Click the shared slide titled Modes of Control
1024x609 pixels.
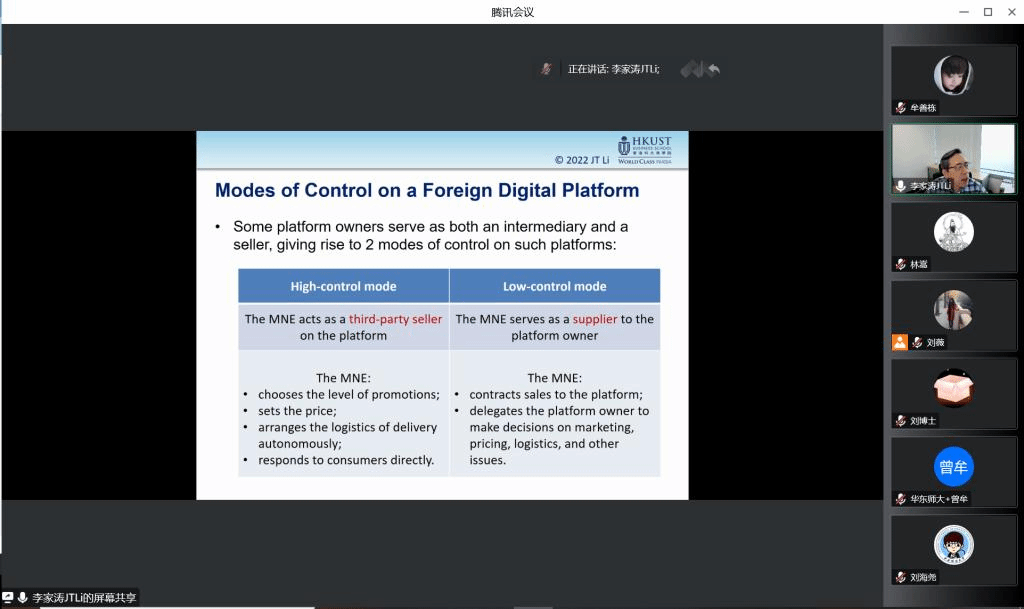click(x=442, y=315)
